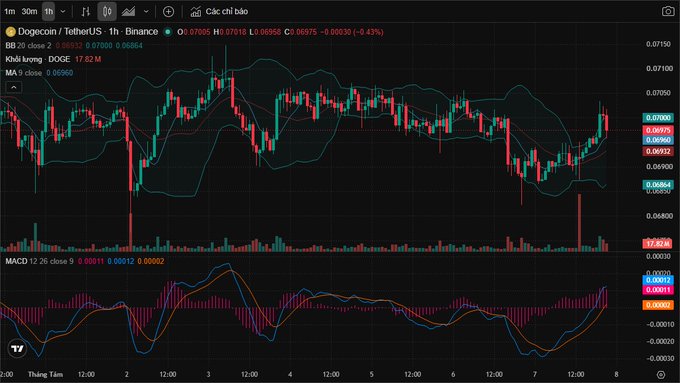The image size is (680, 383).
Task: Collapse the indicator legend chevron
Action: point(14,87)
